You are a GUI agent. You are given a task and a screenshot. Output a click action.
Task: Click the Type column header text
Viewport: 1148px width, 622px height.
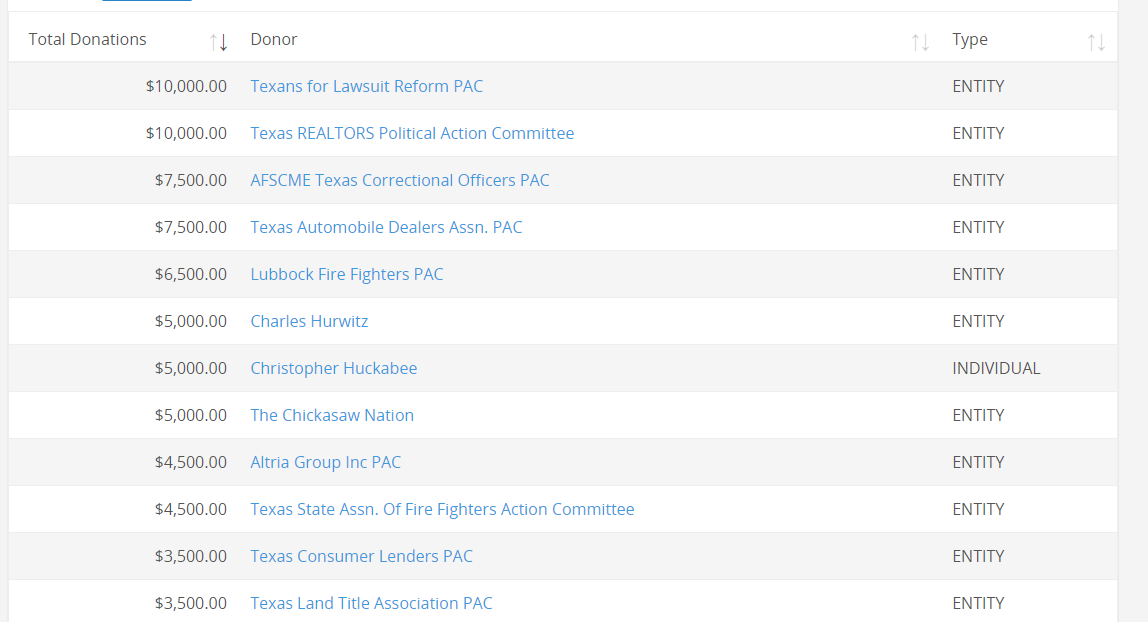click(970, 40)
